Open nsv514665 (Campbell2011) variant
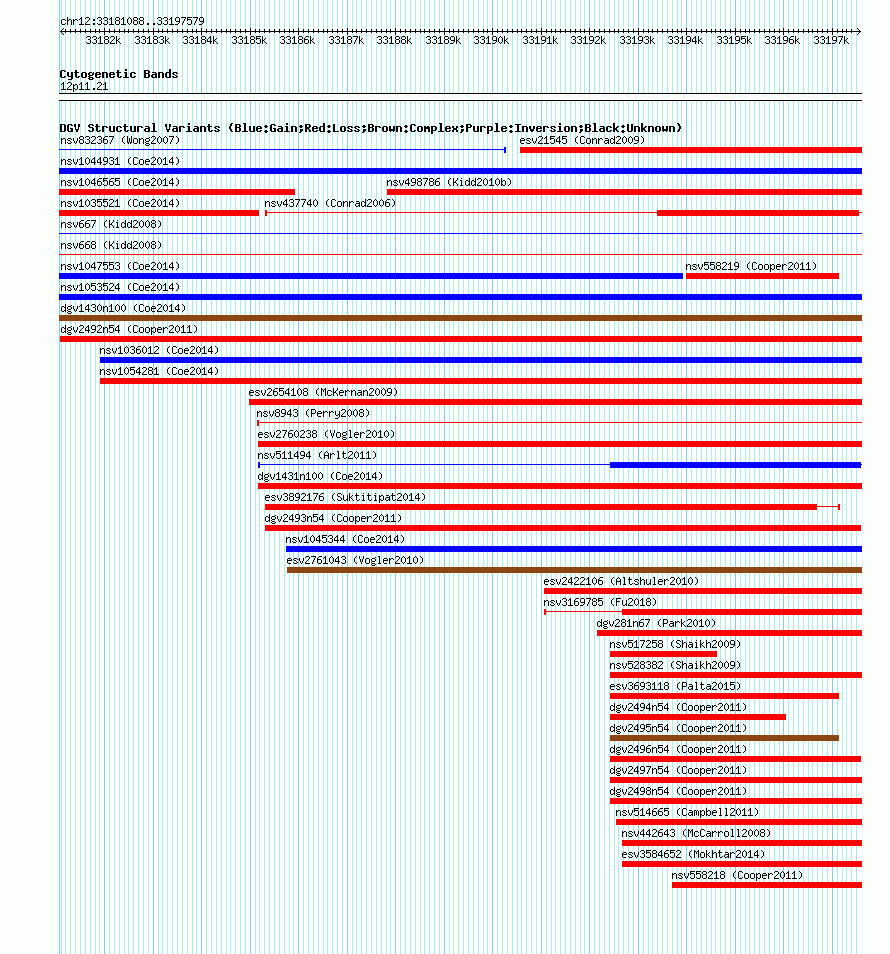This screenshot has height=954, width=890. [x=687, y=812]
